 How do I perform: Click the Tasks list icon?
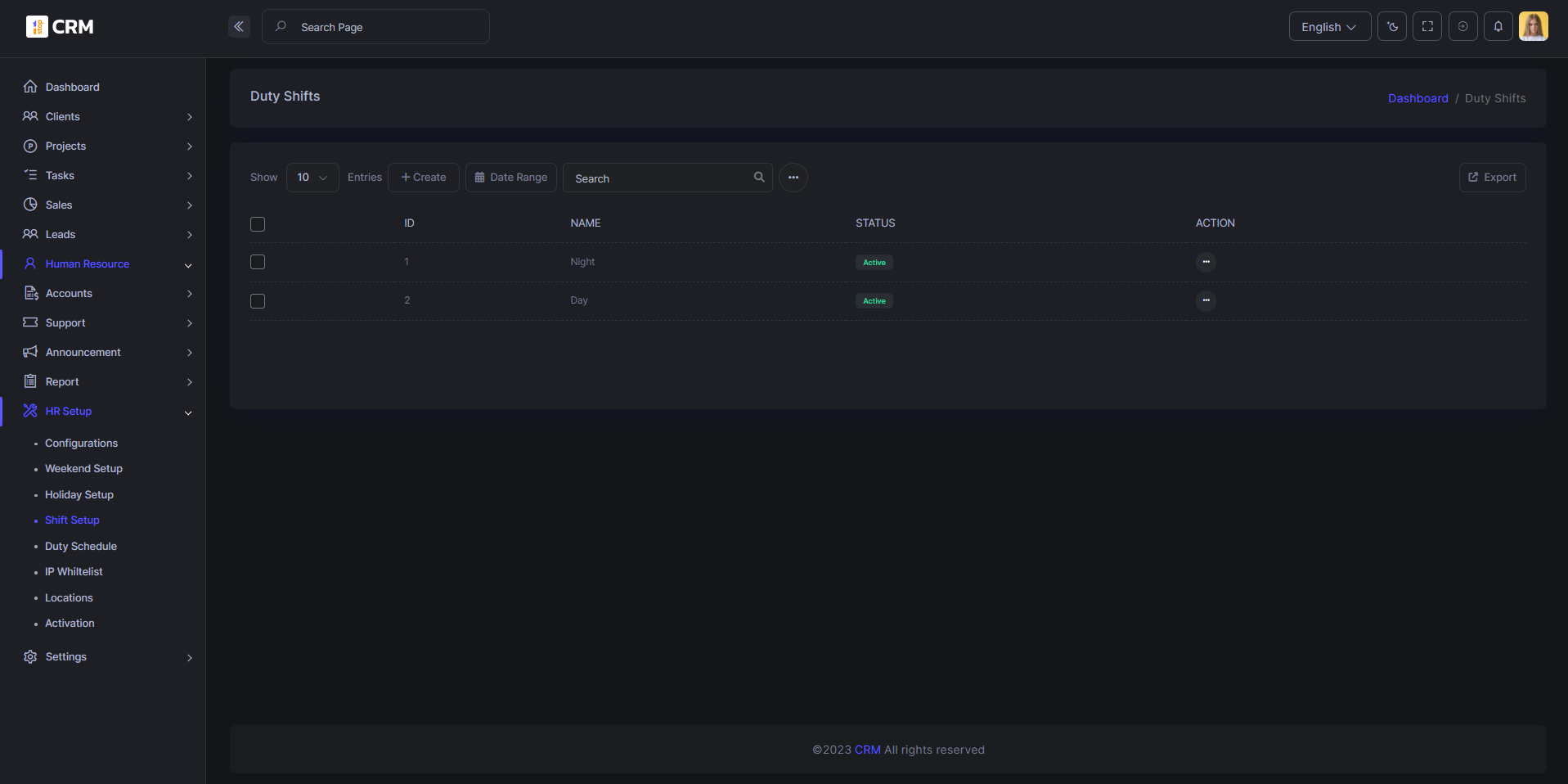[30, 175]
